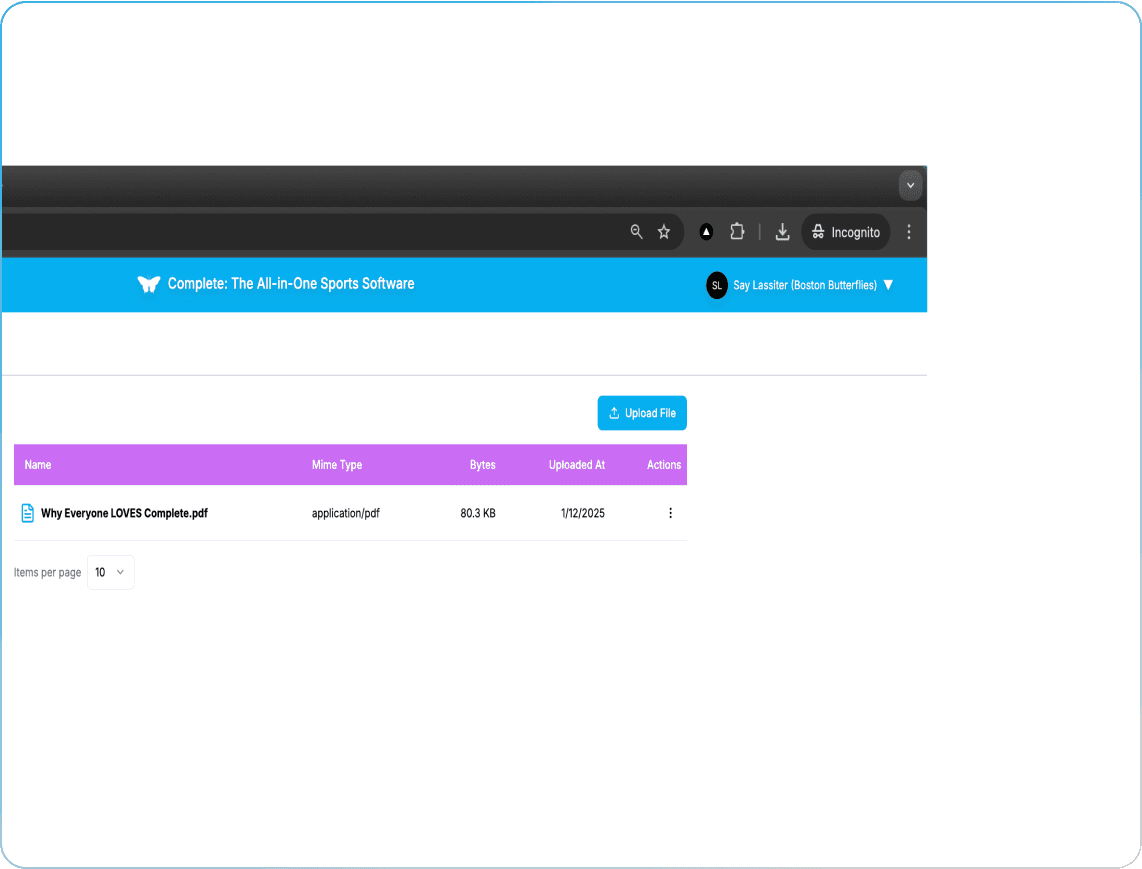Open the browser downloads icon
This screenshot has height=869, width=1142.
pyautogui.click(x=782, y=232)
